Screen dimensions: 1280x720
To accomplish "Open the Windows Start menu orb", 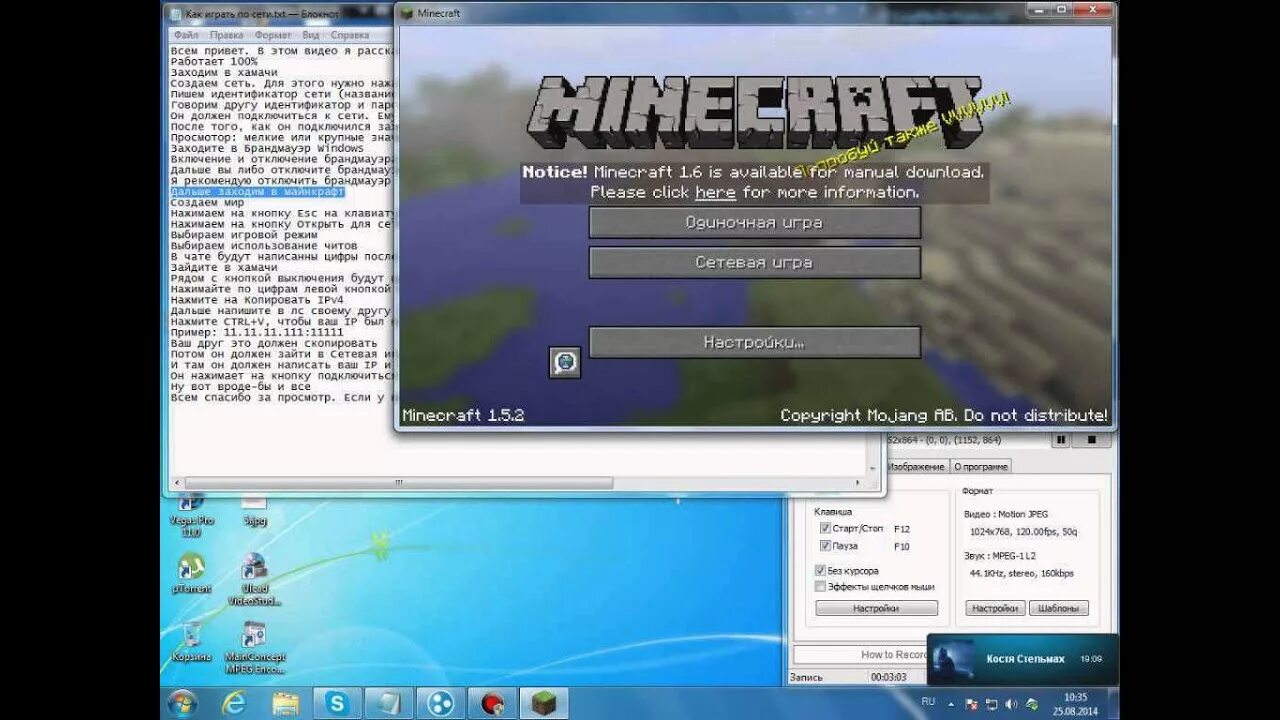I will pyautogui.click(x=182, y=703).
